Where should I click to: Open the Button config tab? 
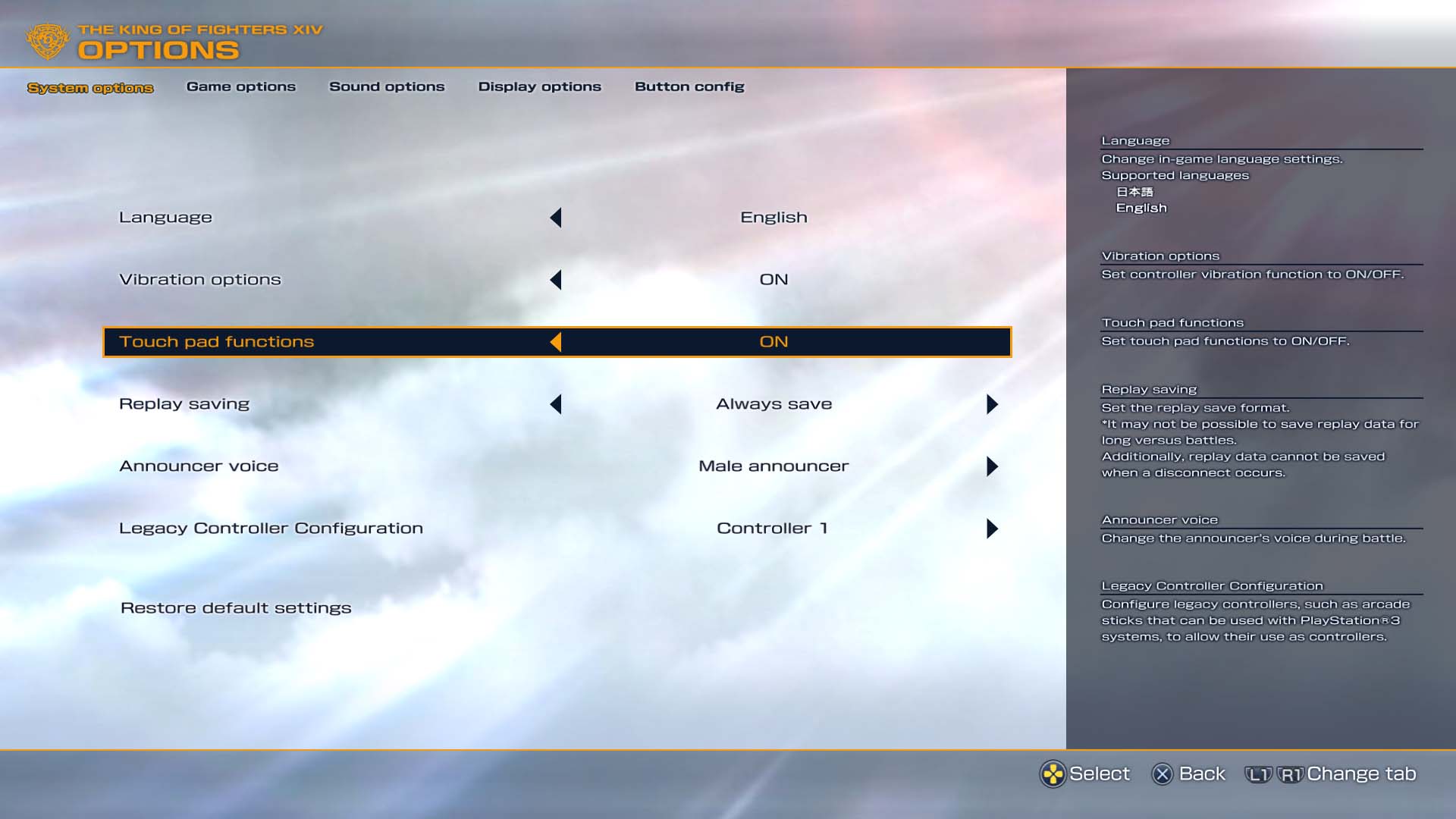coord(689,87)
